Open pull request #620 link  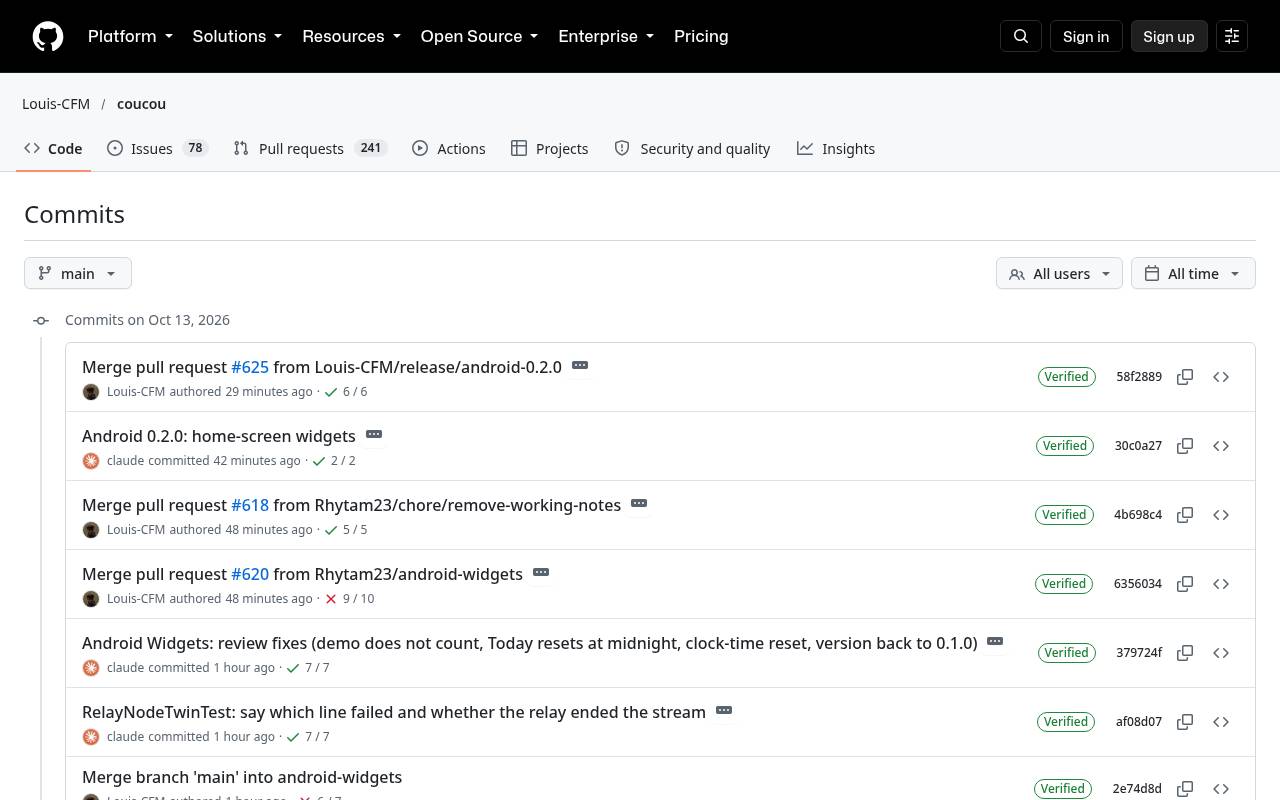[250, 574]
